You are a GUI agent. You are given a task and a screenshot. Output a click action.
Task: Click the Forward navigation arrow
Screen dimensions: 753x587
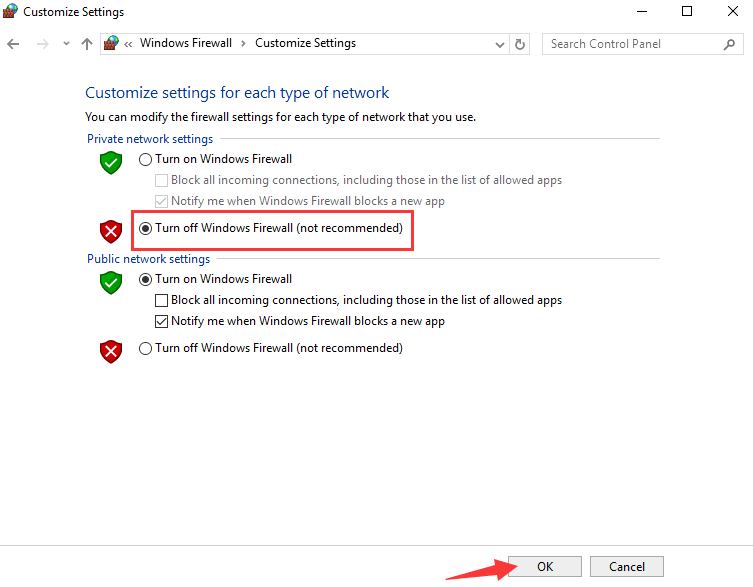pyautogui.click(x=42, y=44)
